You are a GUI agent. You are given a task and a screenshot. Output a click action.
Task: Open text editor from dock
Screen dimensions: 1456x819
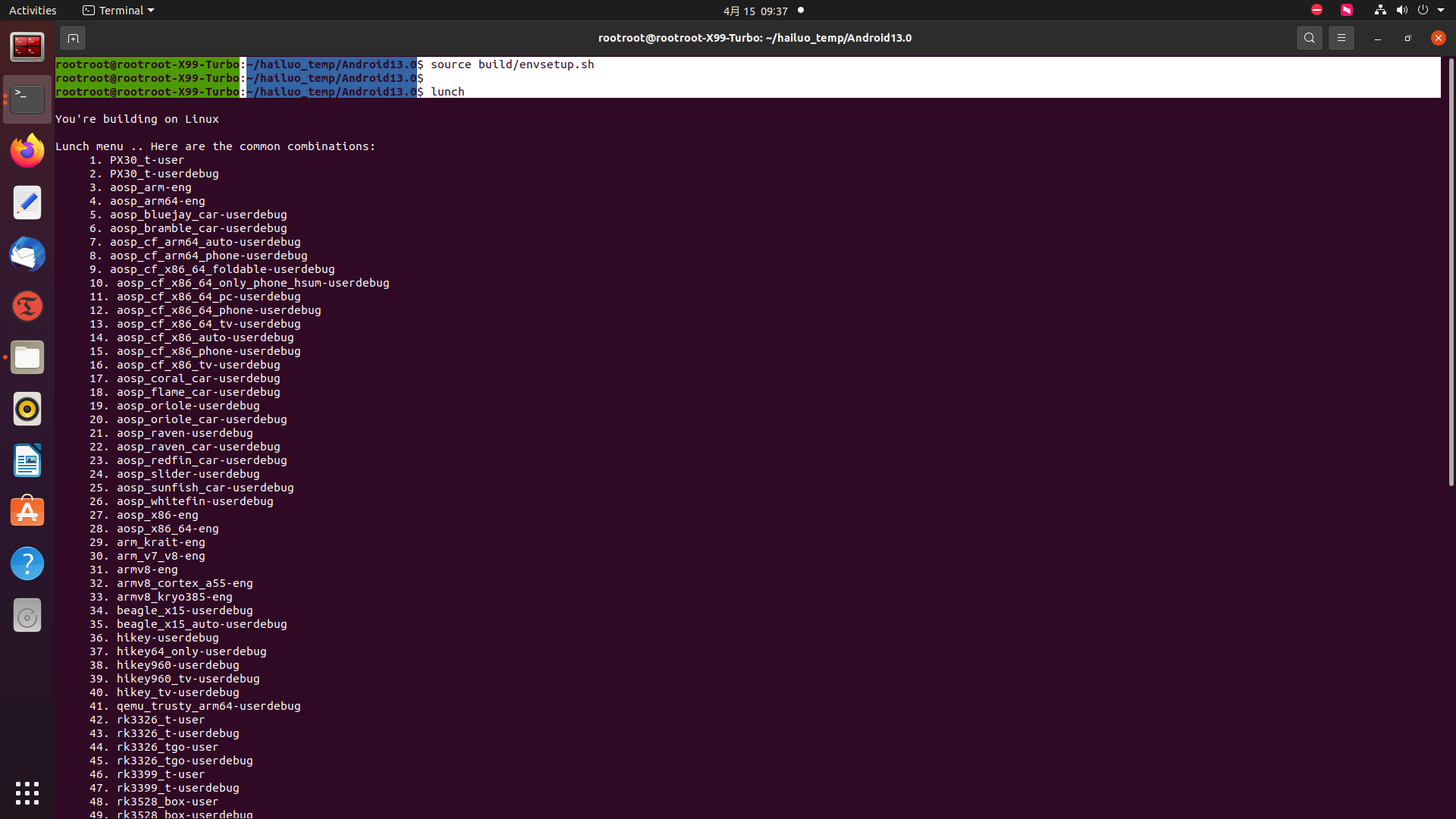coord(27,202)
